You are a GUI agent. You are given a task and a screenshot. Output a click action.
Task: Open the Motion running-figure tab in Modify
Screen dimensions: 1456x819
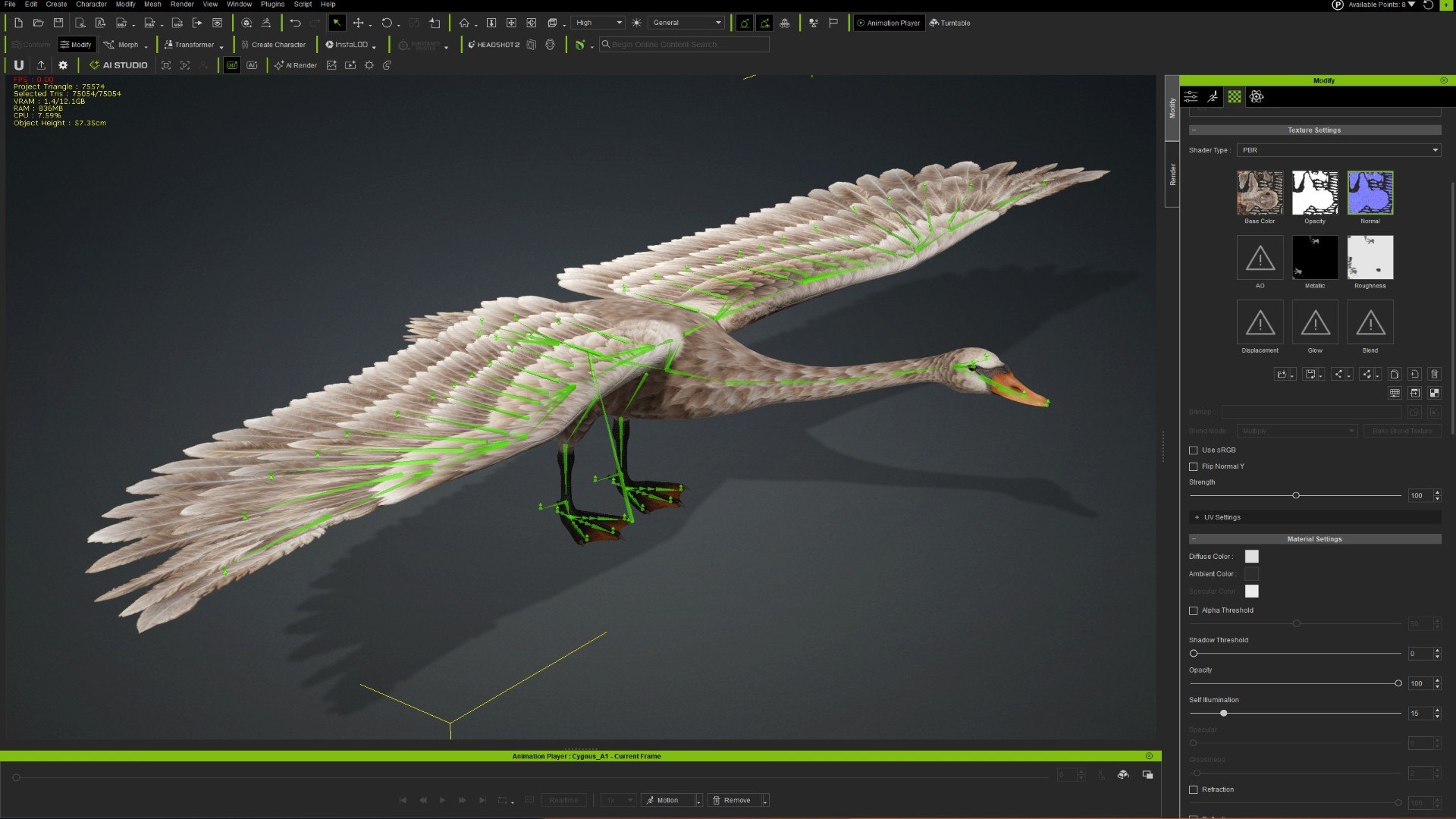1213,96
